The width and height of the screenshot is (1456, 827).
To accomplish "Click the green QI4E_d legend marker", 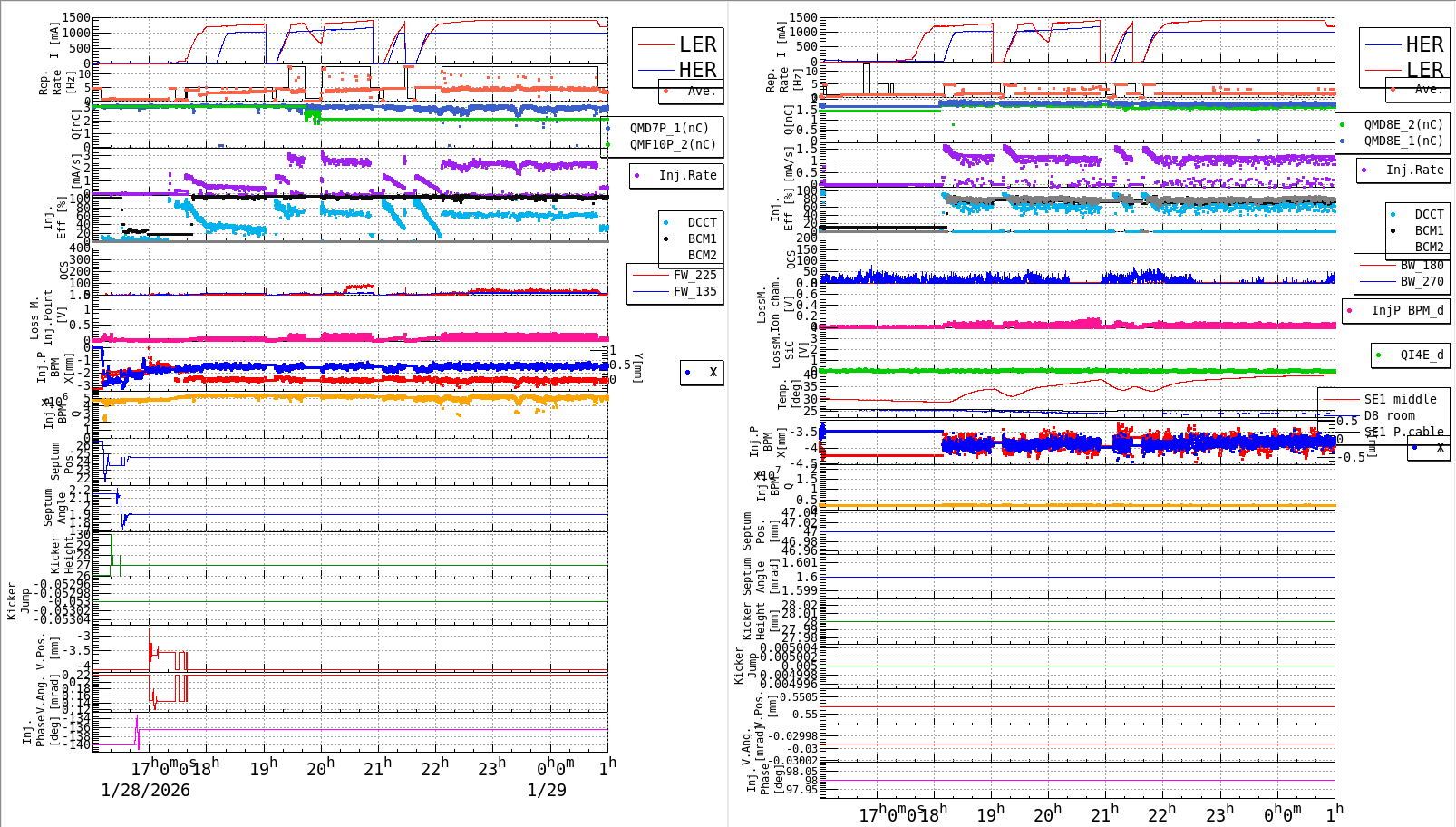I will [x=1379, y=355].
